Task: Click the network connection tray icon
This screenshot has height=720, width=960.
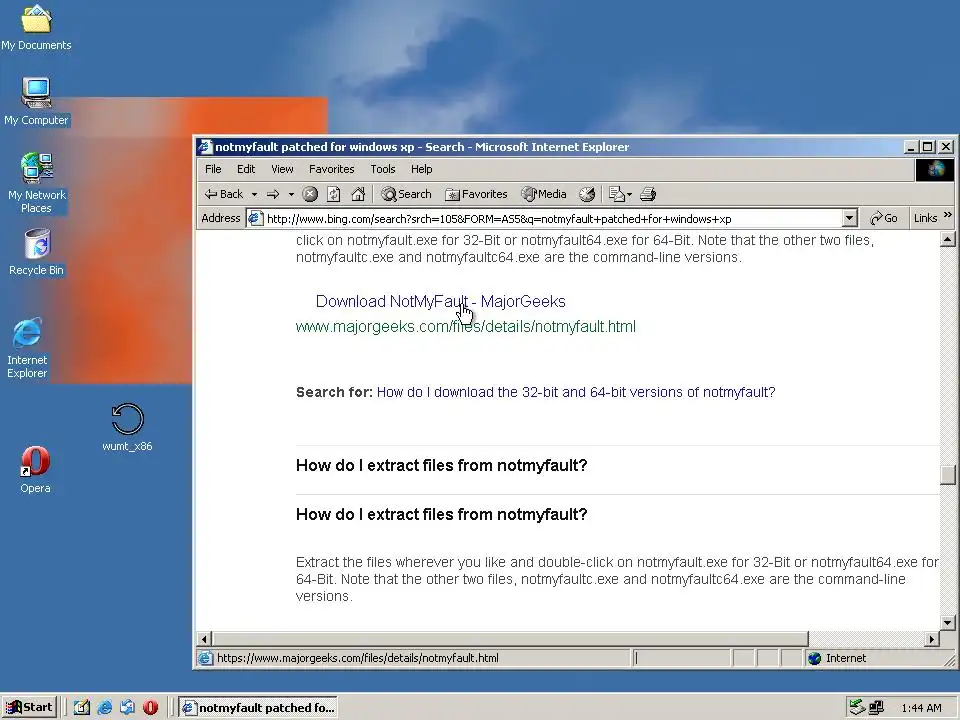Action: [x=876, y=707]
